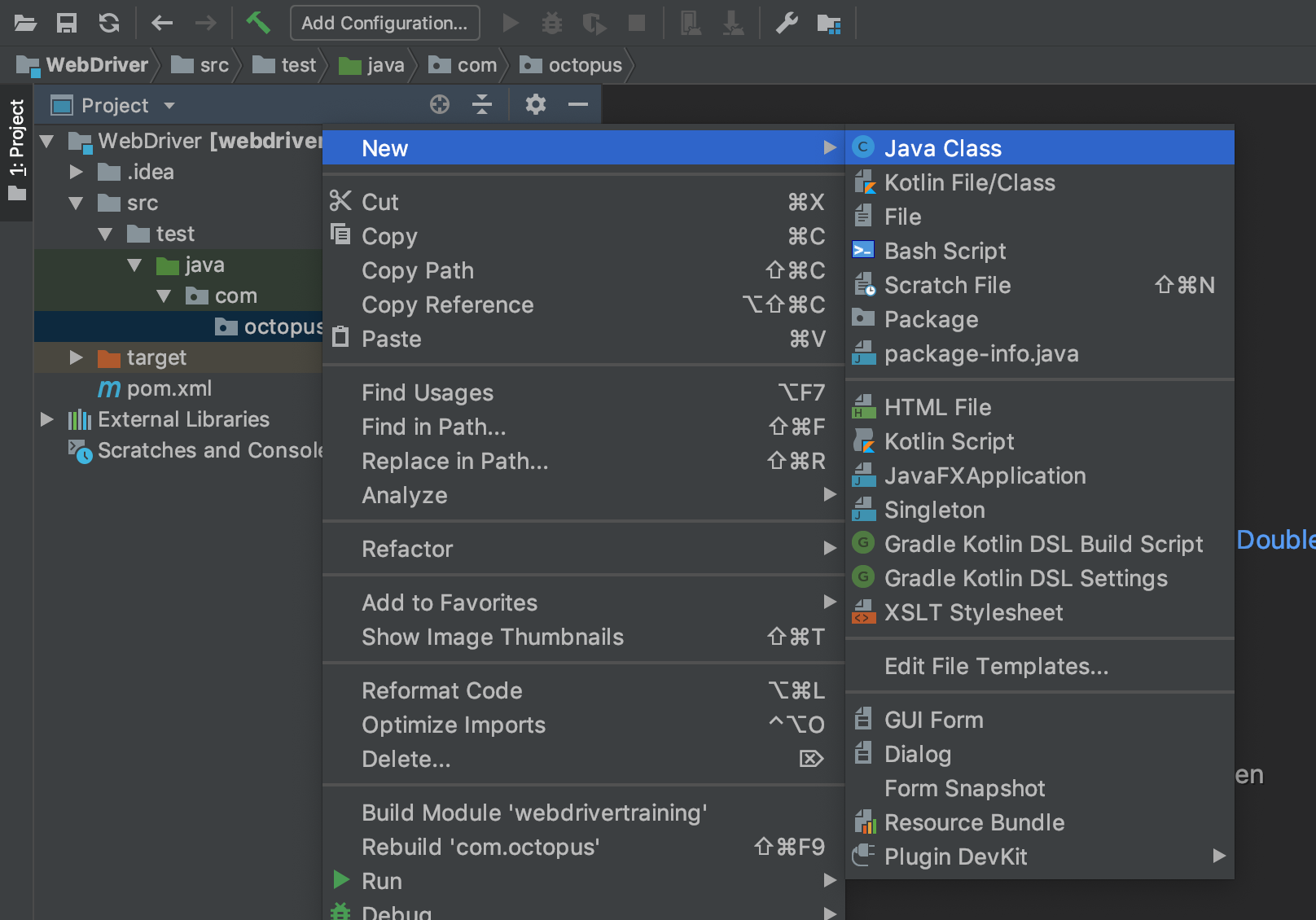Screen dimensions: 1316x920
Task: Select pom.xml in the project tree
Action: [169, 388]
